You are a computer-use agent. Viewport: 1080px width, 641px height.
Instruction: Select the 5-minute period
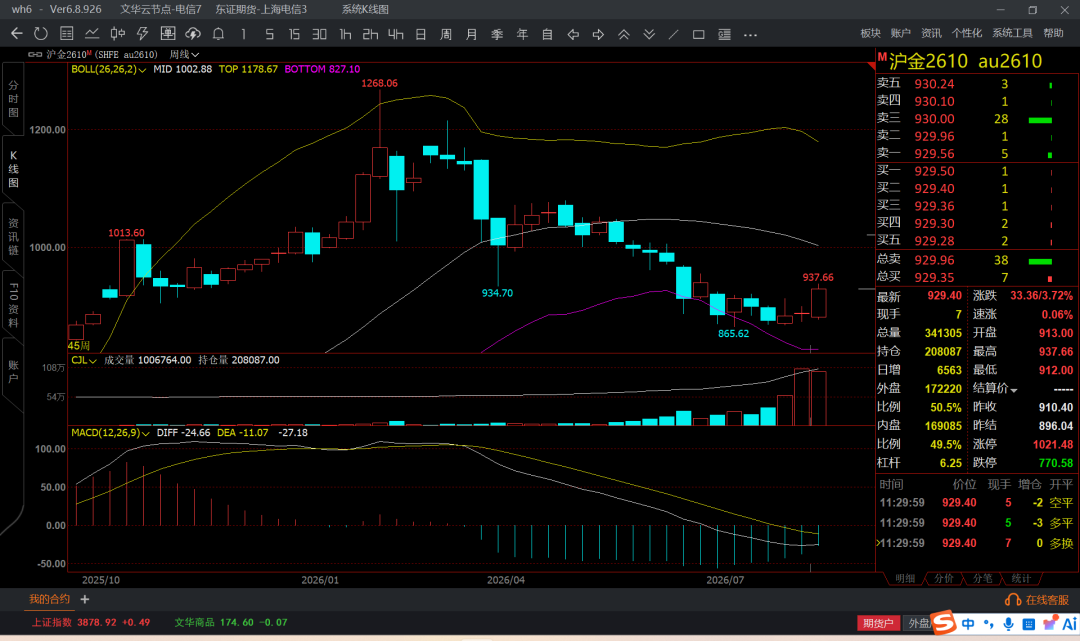(269, 34)
